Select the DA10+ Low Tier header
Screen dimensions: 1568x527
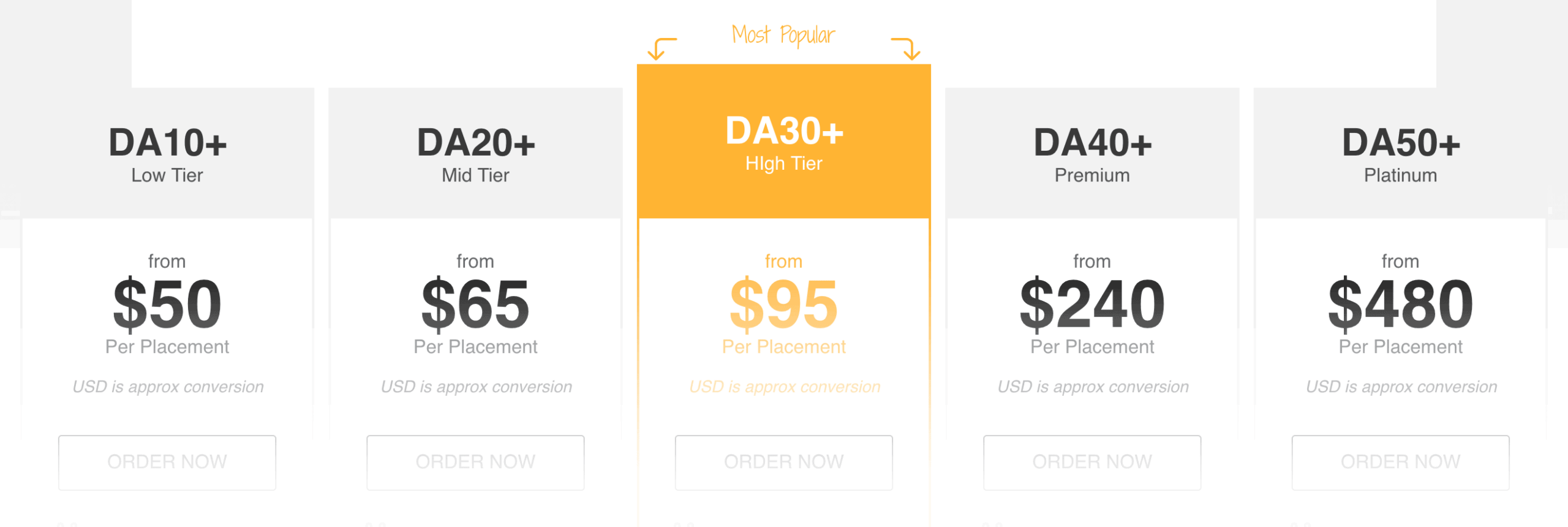167,153
